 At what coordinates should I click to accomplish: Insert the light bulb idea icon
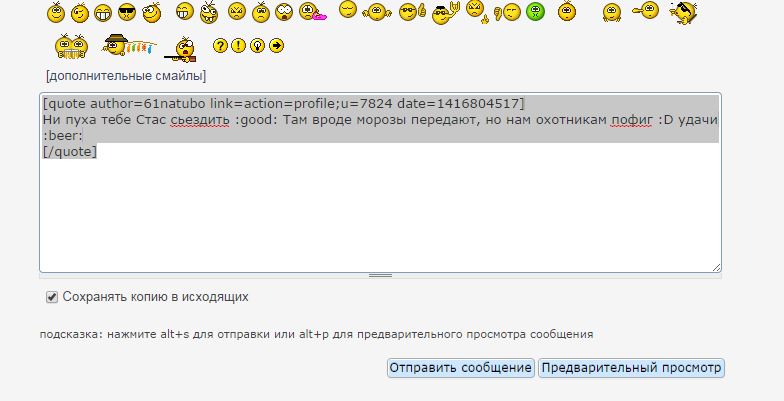coord(255,46)
